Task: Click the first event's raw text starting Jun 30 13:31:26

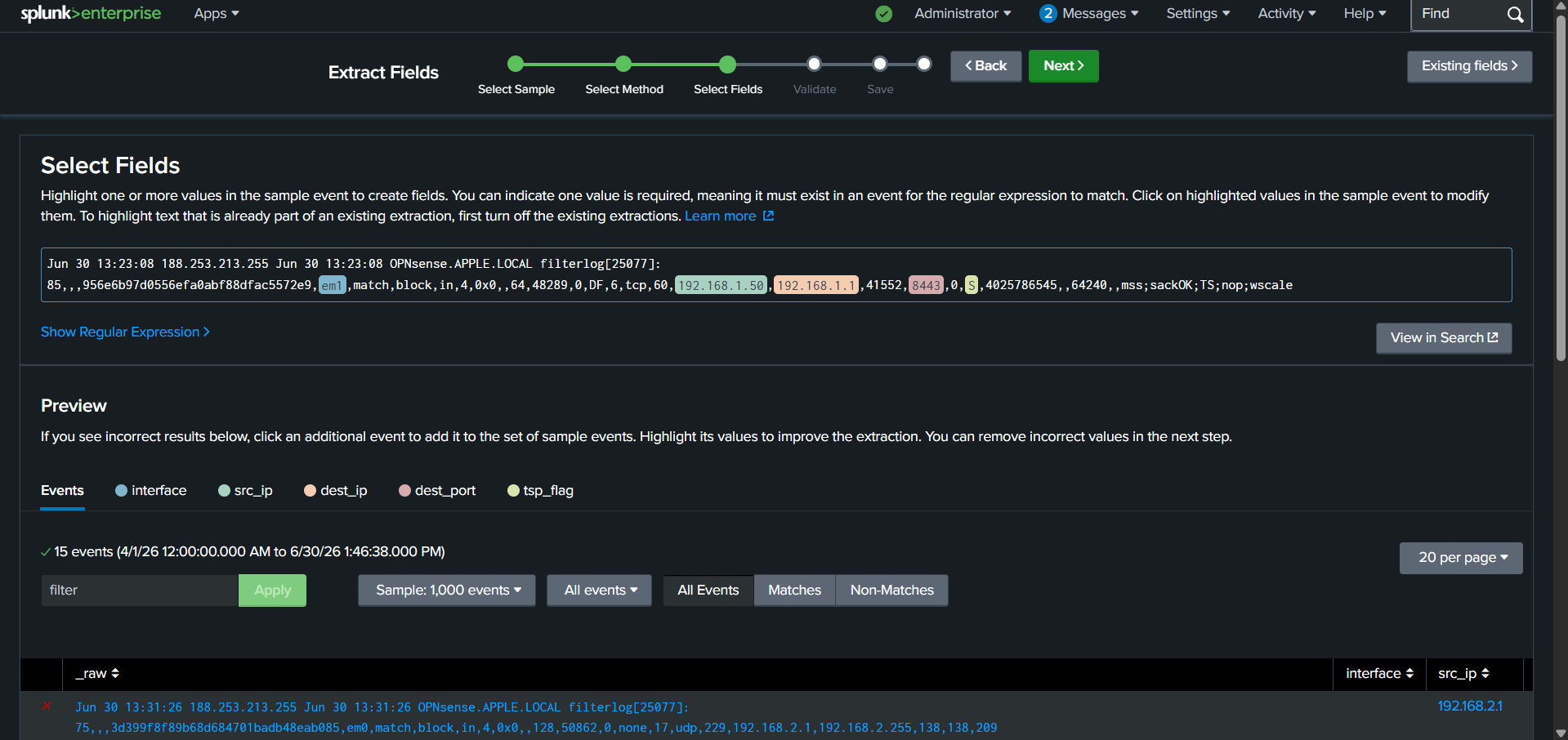Action: pyautogui.click(x=536, y=717)
